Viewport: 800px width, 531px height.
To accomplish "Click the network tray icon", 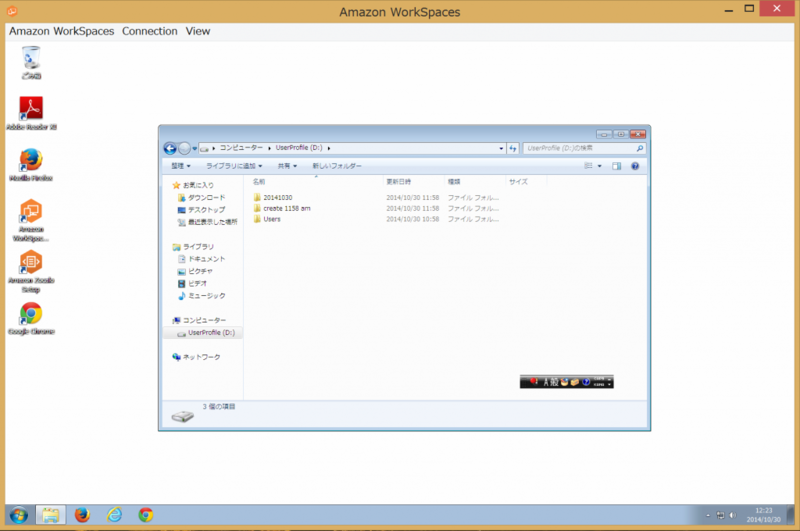I will [x=720, y=515].
